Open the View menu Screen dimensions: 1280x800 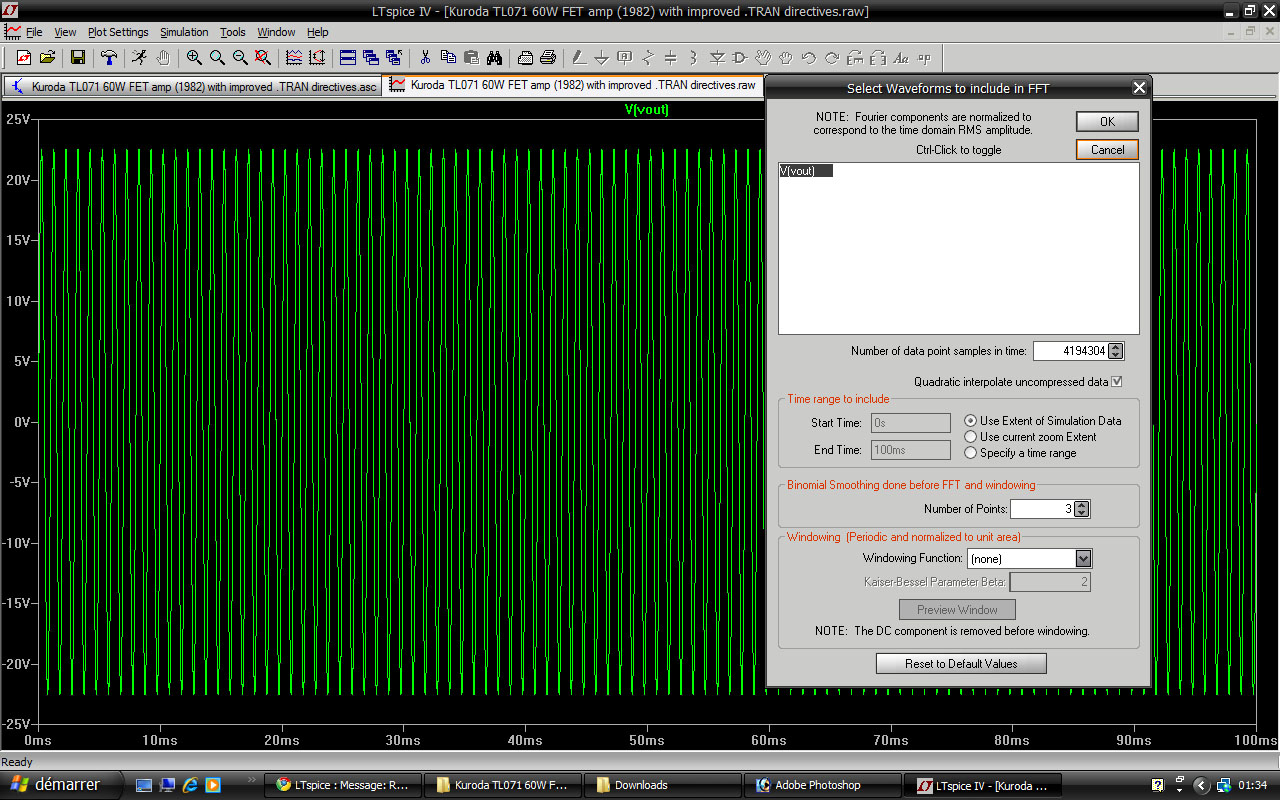pos(65,32)
